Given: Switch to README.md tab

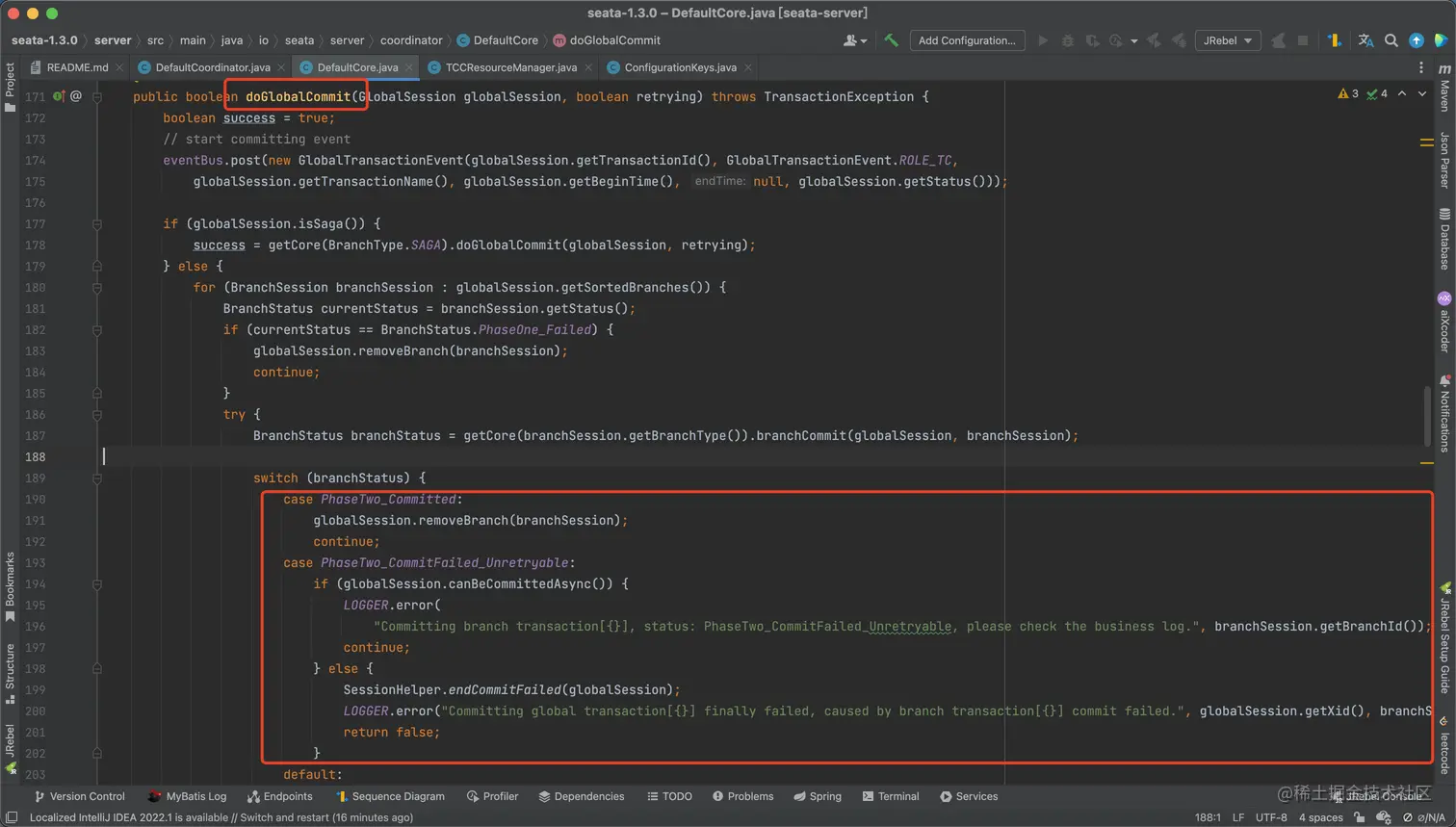Looking at the screenshot, I should coord(77,67).
